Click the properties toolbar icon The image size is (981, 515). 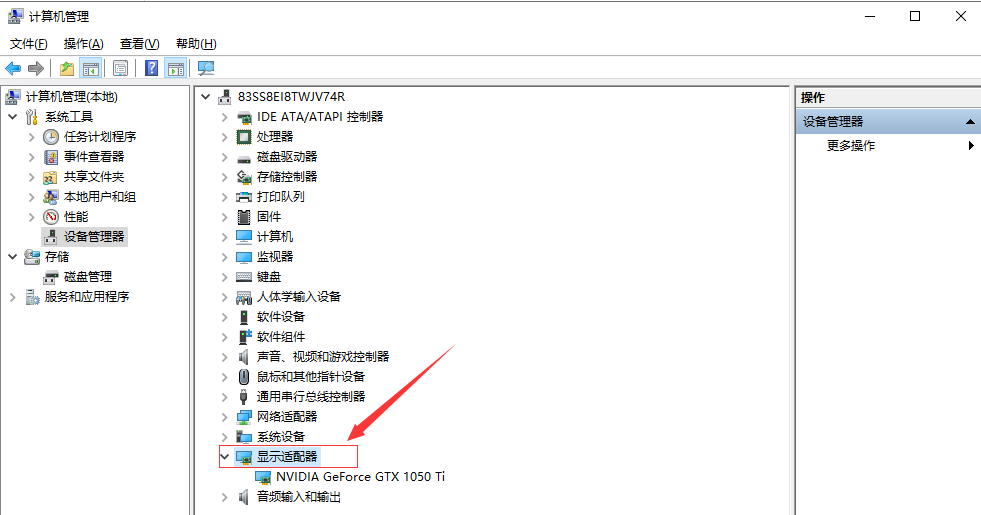point(120,68)
